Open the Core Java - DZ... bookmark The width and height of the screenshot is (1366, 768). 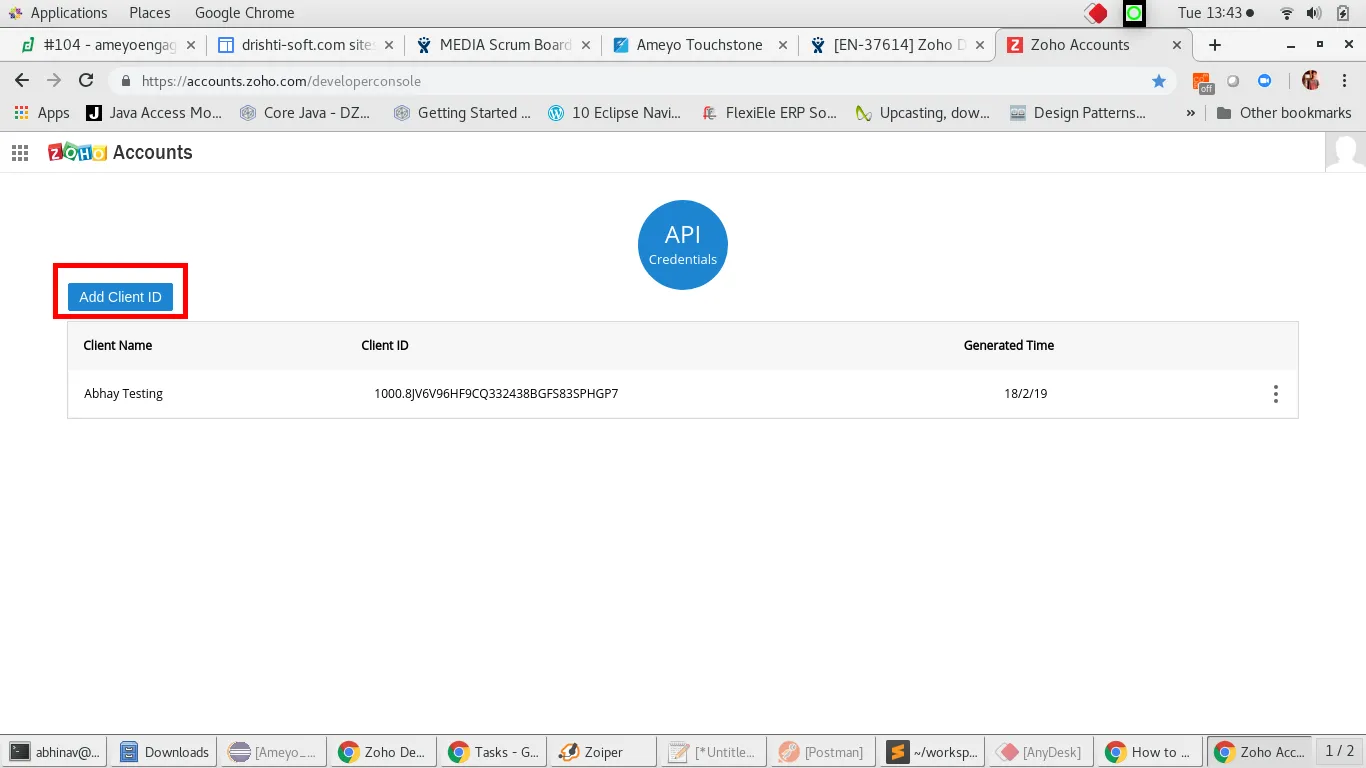tap(306, 113)
